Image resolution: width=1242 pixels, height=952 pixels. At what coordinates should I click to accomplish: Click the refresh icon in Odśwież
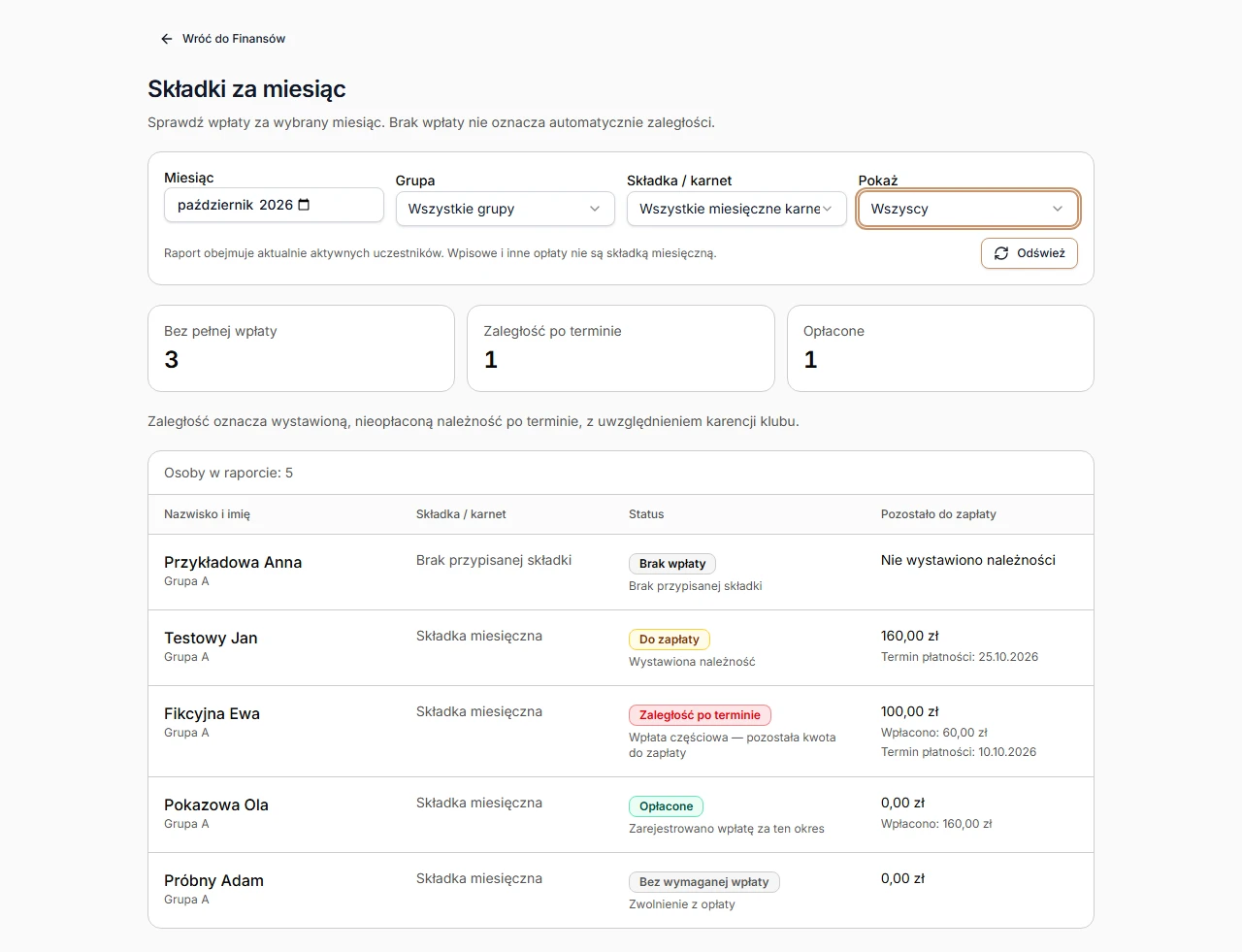[x=1001, y=253]
